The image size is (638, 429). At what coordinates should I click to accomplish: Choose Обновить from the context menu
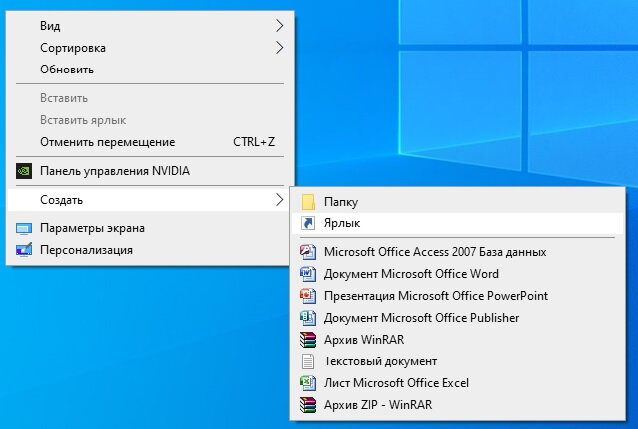point(150,69)
